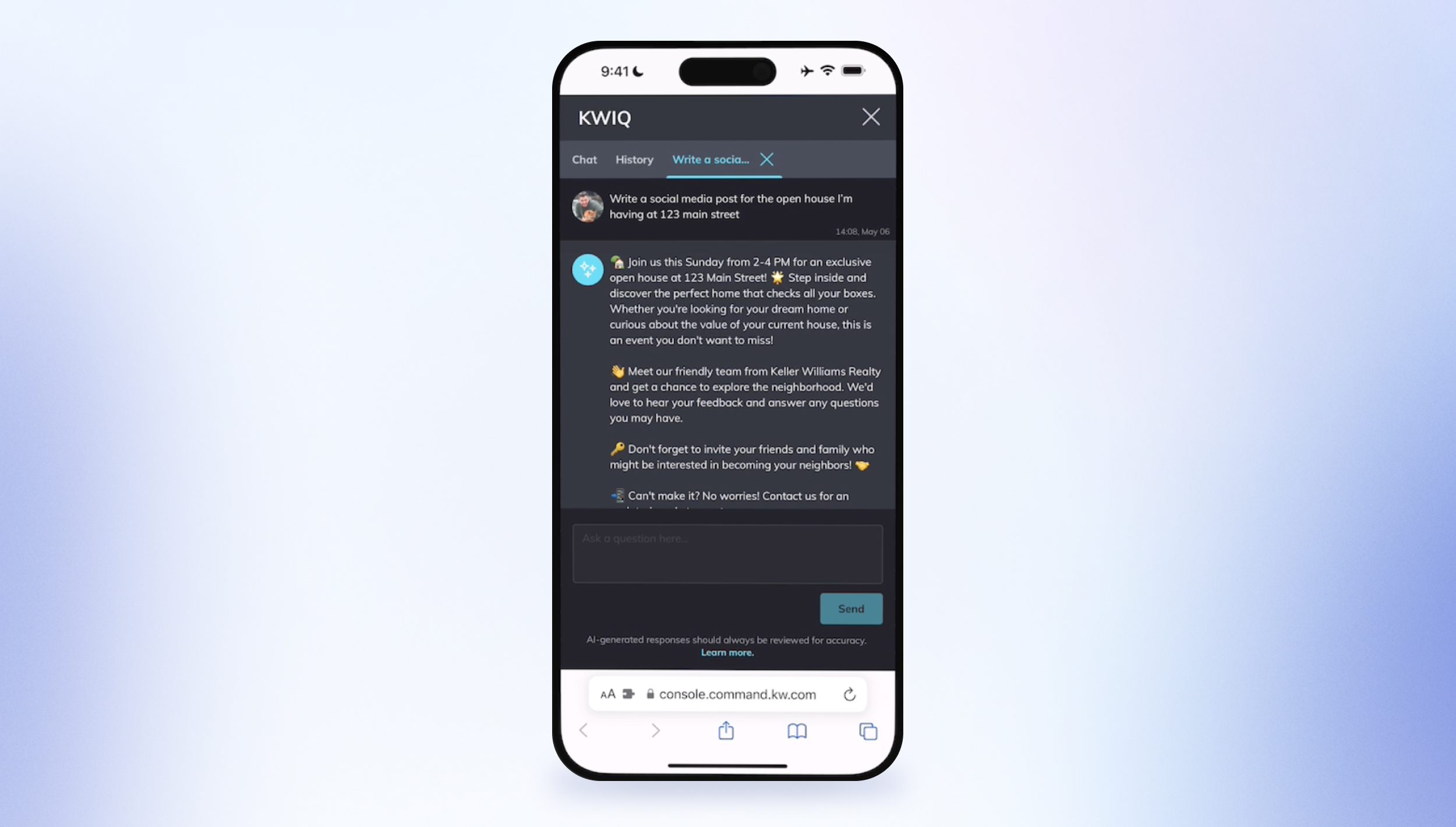Tap the Ask a question input field
Screen dimensions: 1456x827
click(727, 553)
